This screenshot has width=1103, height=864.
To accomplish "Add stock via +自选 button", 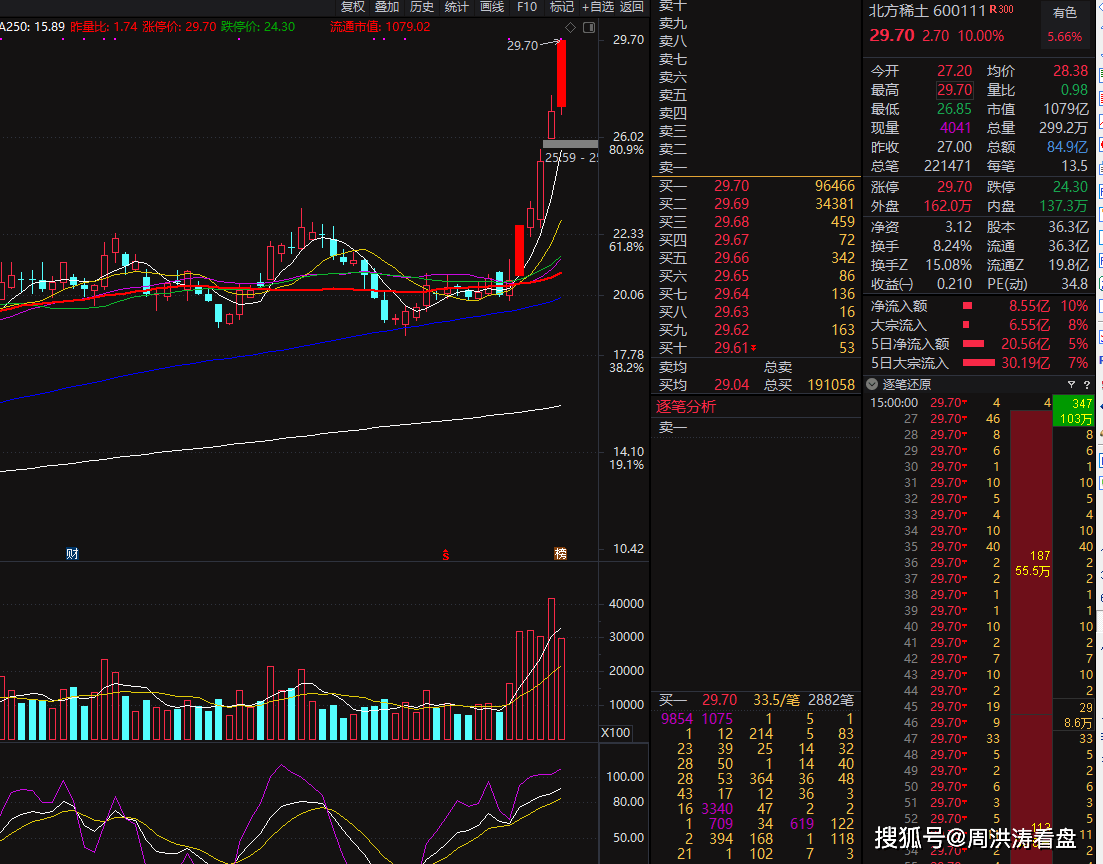I will pos(598,7).
